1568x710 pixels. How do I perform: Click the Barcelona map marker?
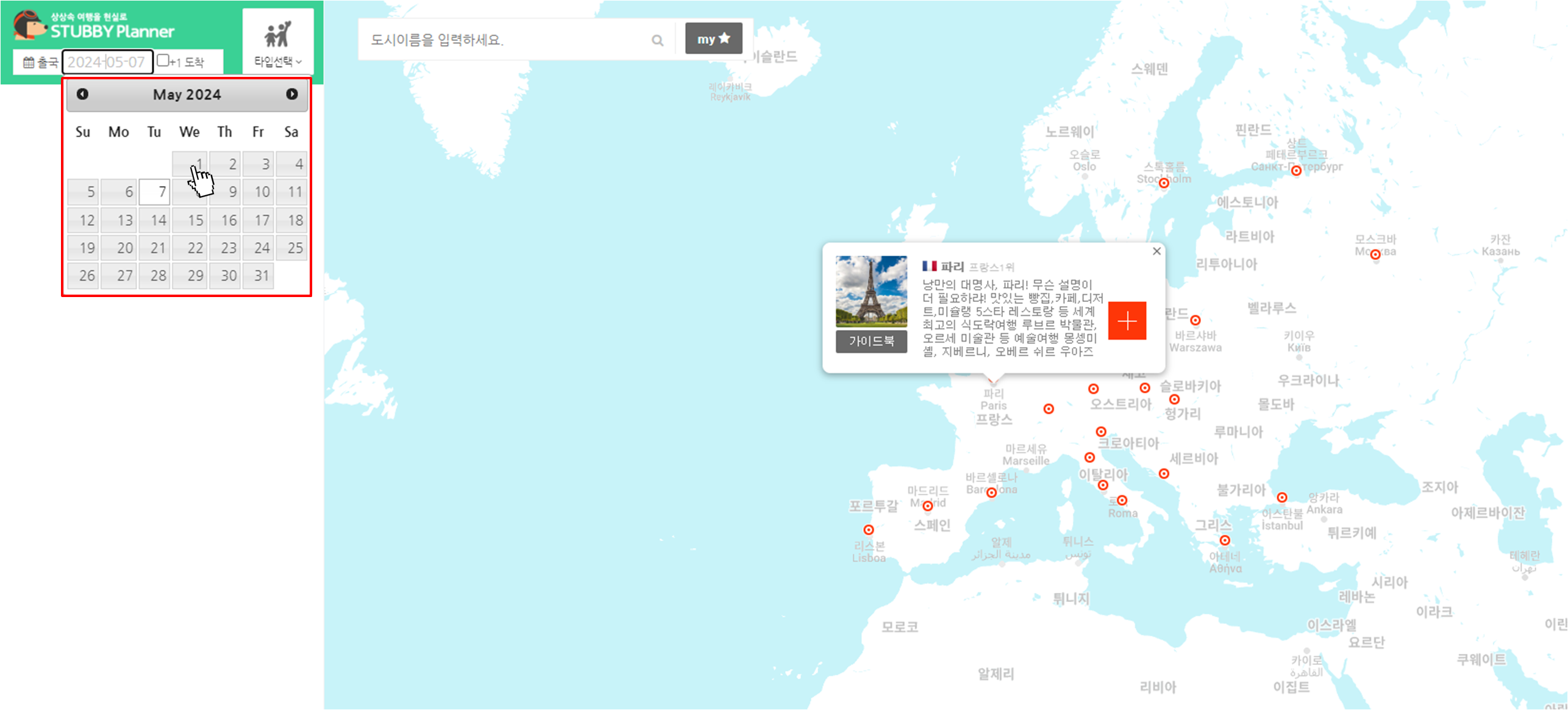pyautogui.click(x=992, y=492)
